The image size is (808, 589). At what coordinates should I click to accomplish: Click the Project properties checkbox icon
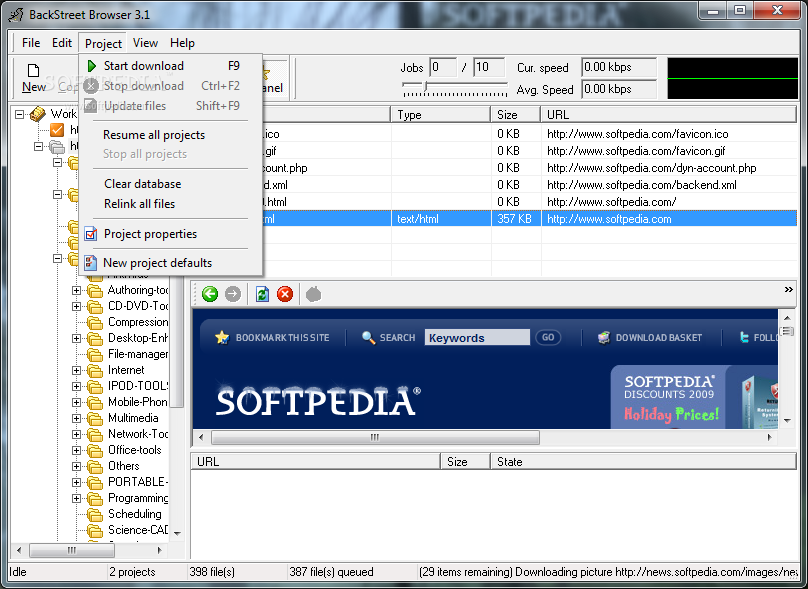coord(91,234)
